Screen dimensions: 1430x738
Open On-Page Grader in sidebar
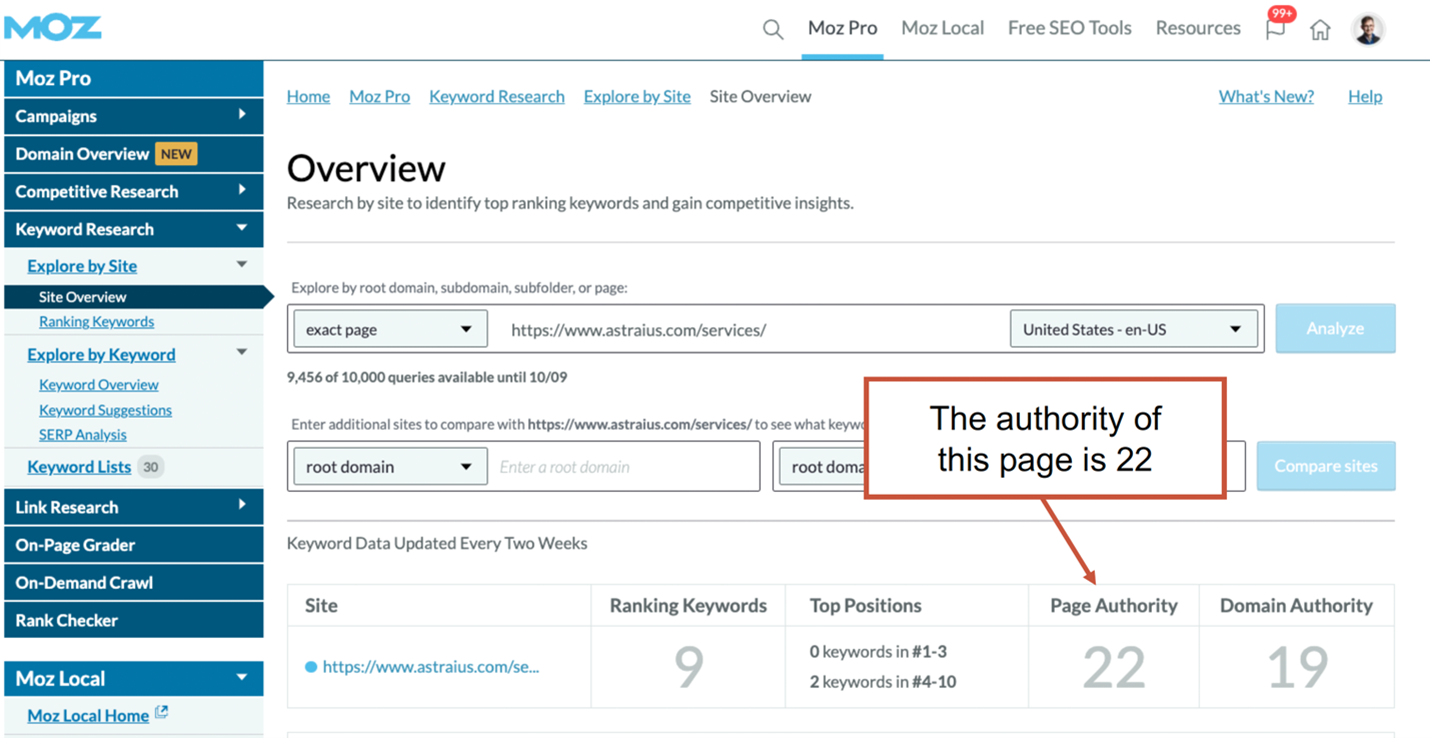point(134,545)
